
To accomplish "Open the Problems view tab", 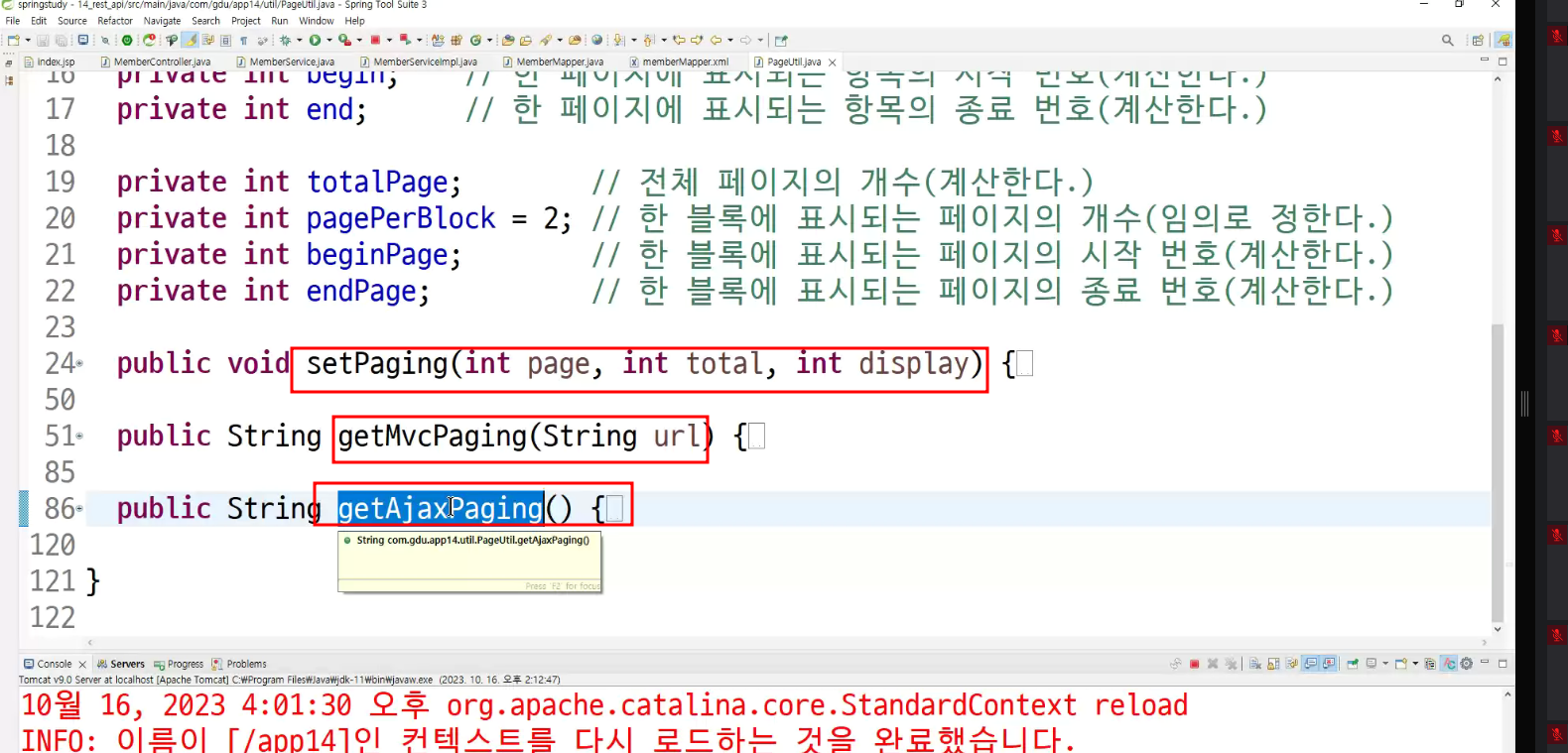I will (239, 664).
